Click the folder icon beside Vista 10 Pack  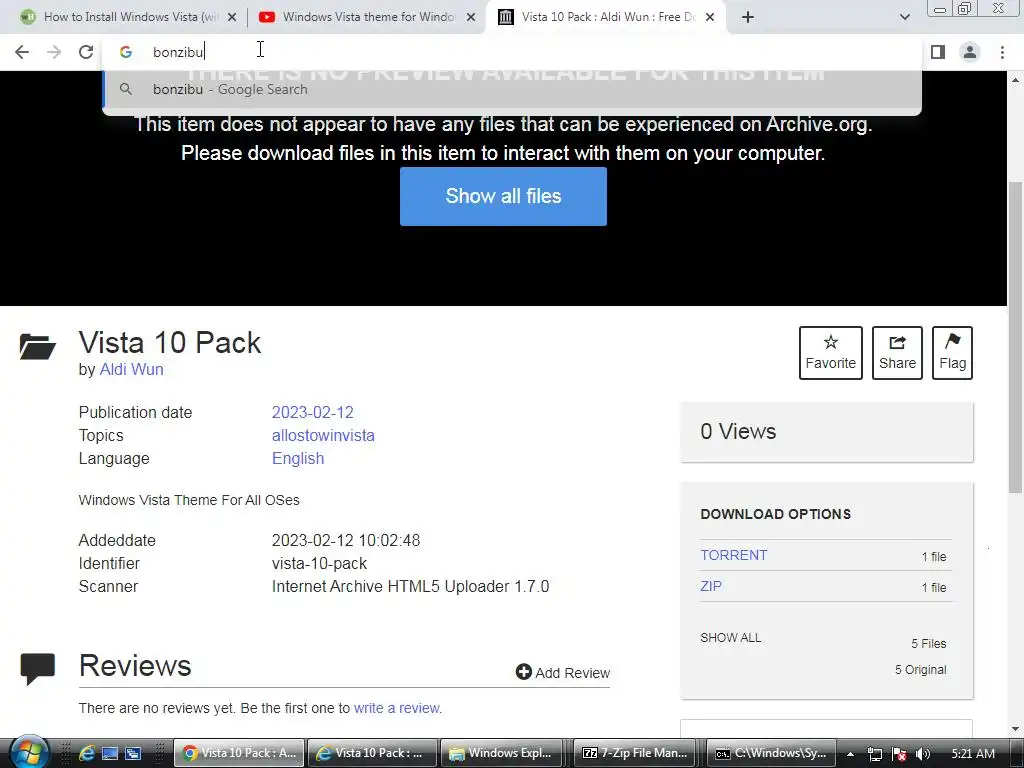pyautogui.click(x=37, y=347)
